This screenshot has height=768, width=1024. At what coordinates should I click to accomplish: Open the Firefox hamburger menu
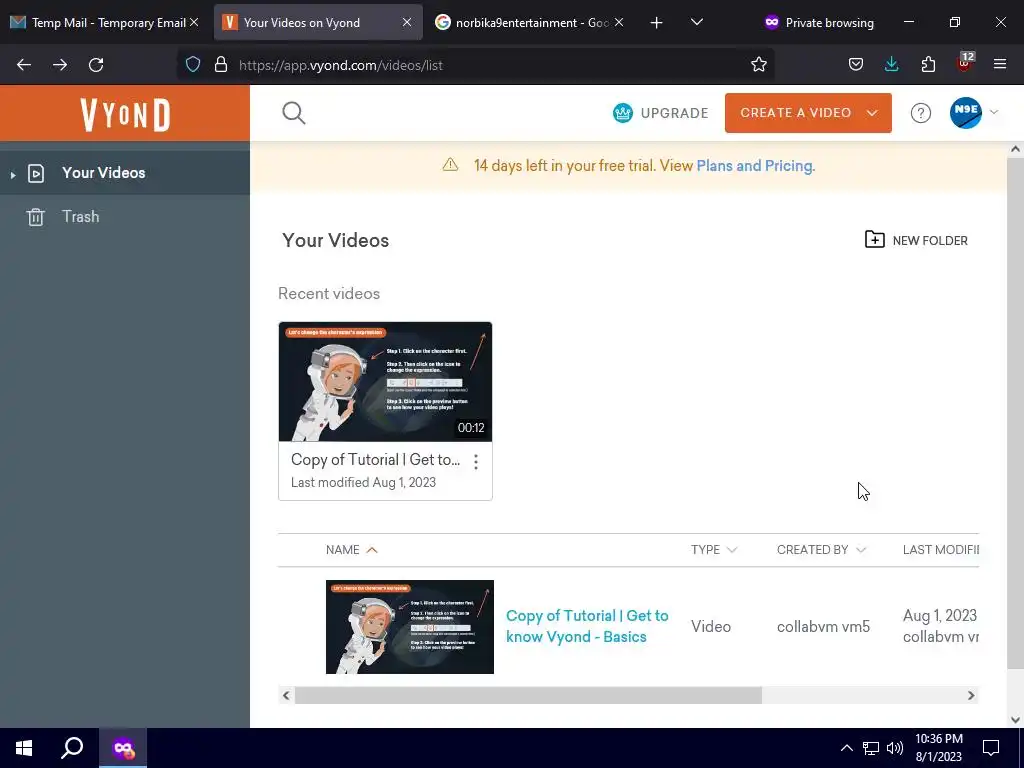coord(1000,65)
